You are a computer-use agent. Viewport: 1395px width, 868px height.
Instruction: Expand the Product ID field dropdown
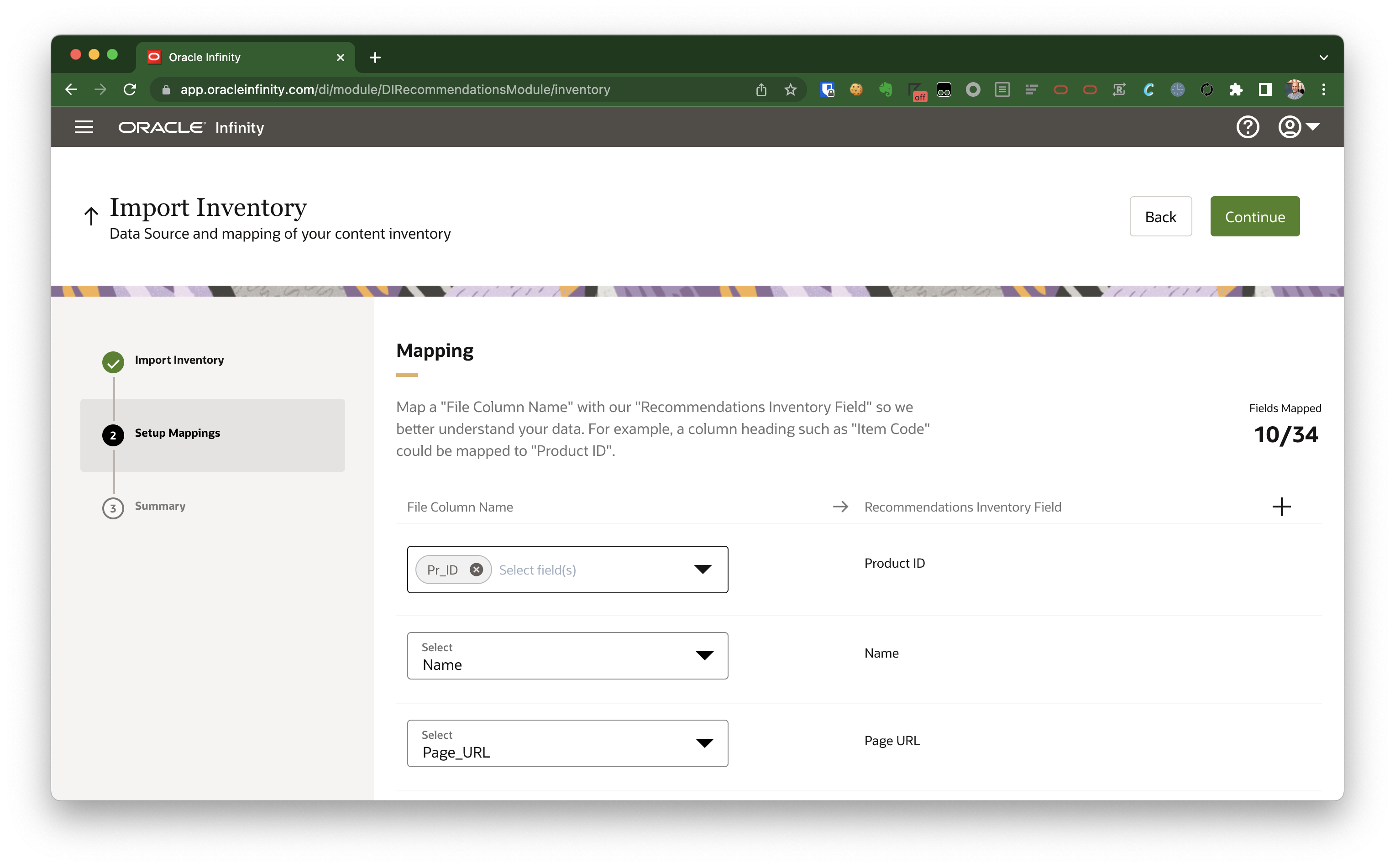[704, 569]
